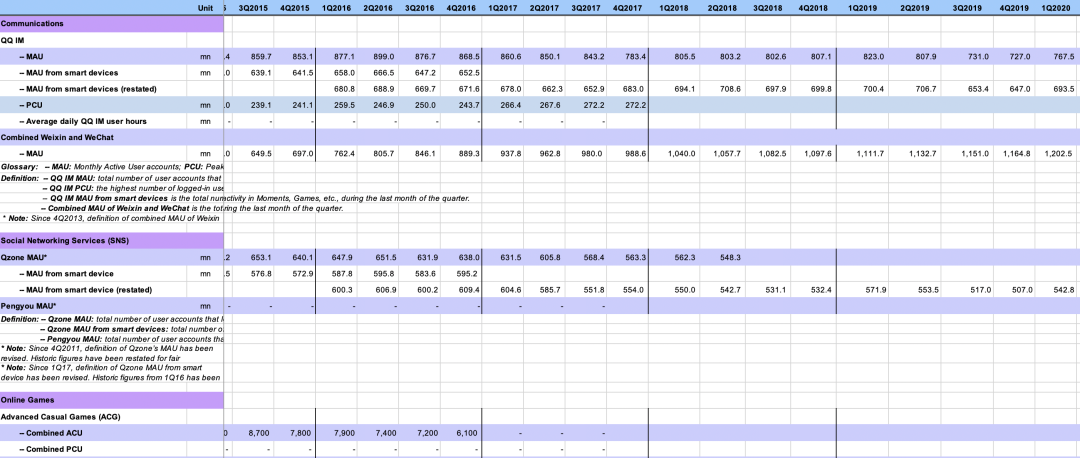This screenshot has height=458, width=1080.
Task: Click Combined ACU value 8,700
Action: tap(259, 433)
